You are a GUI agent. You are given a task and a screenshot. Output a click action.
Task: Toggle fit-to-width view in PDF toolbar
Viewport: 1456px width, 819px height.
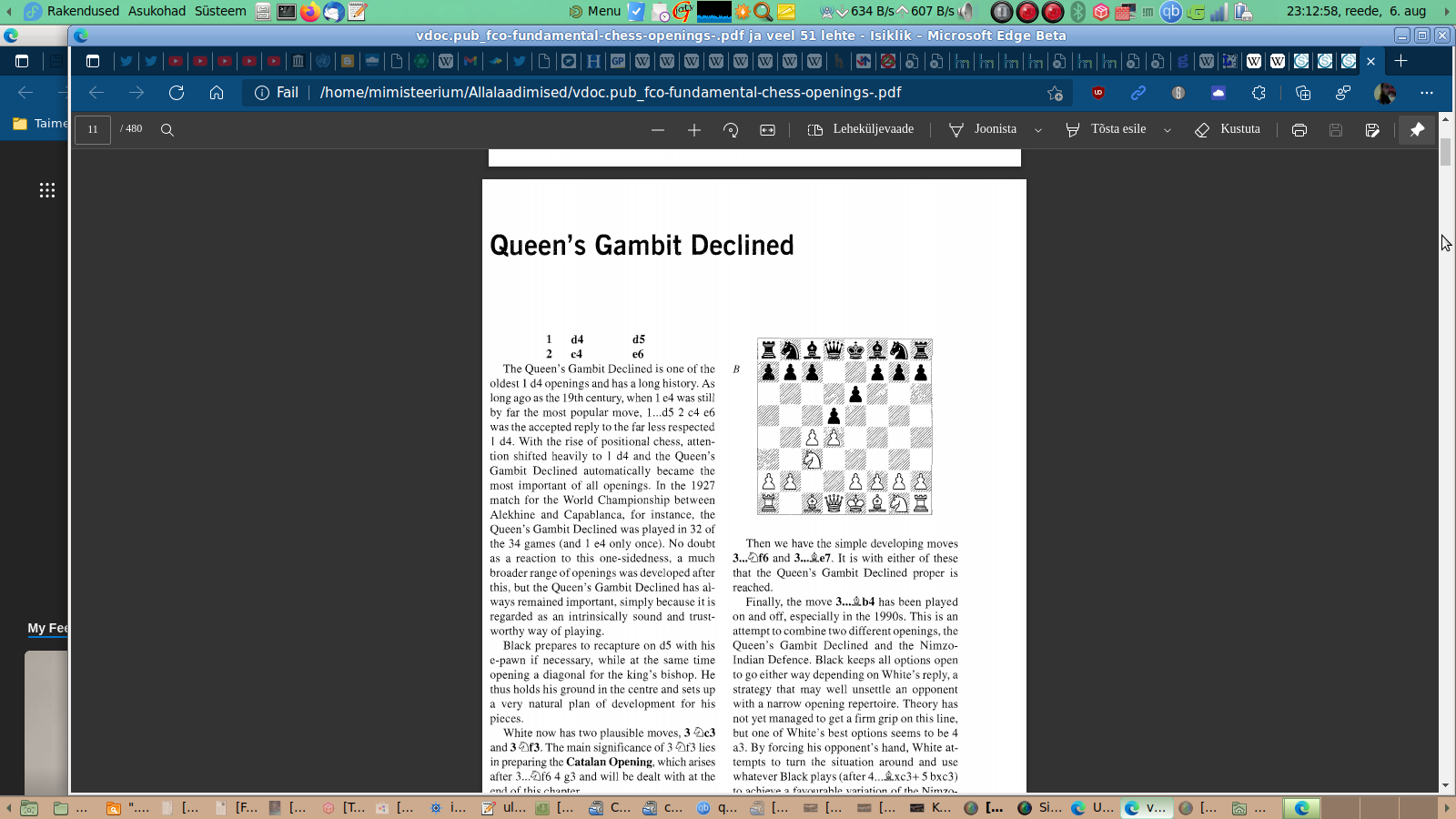coord(768,130)
